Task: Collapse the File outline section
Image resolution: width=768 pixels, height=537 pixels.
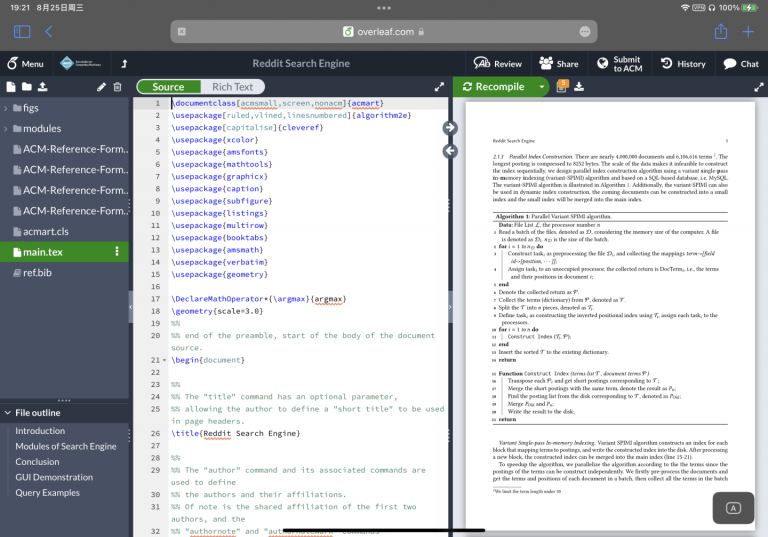Action: [7, 412]
